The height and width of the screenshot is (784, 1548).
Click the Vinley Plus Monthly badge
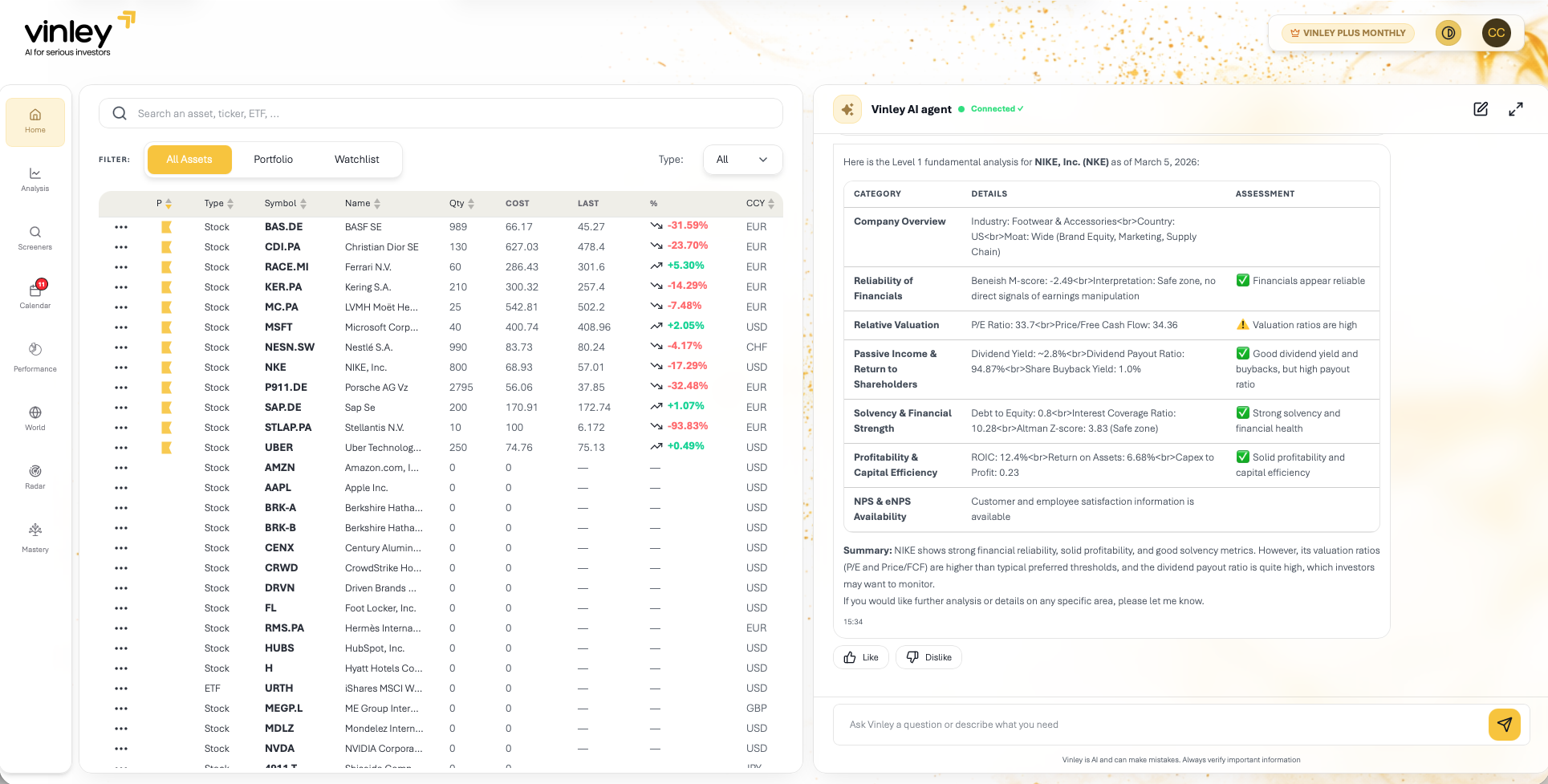(1348, 33)
